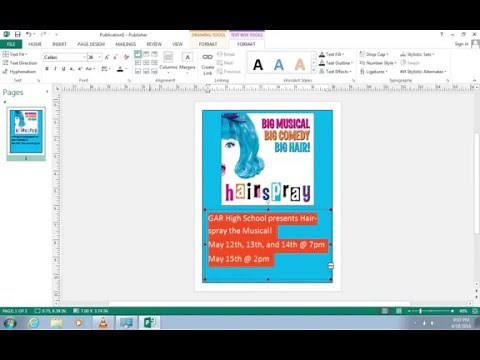Open the font size dropdown
Viewport: 480px width, 360px height.
click(99, 57)
